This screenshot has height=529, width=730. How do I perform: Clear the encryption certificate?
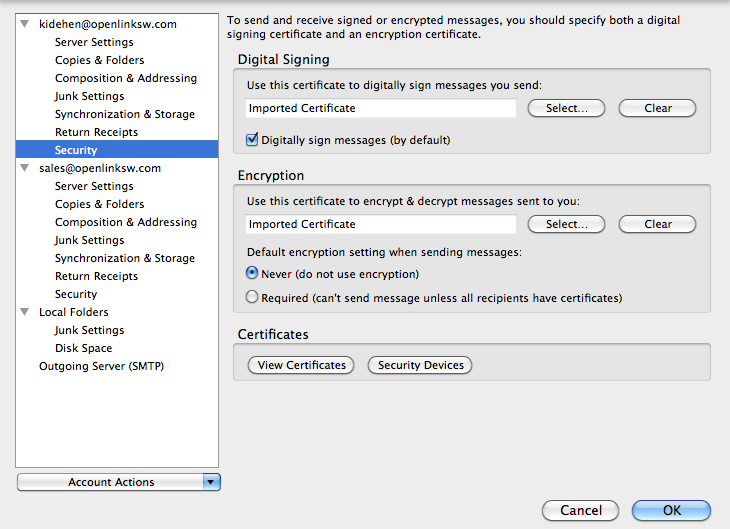click(657, 224)
